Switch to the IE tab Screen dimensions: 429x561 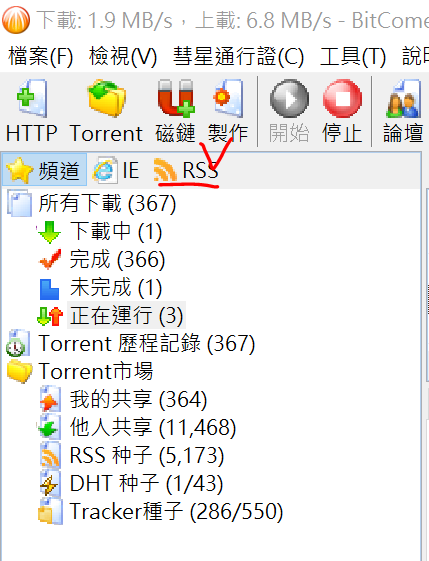[116, 170]
